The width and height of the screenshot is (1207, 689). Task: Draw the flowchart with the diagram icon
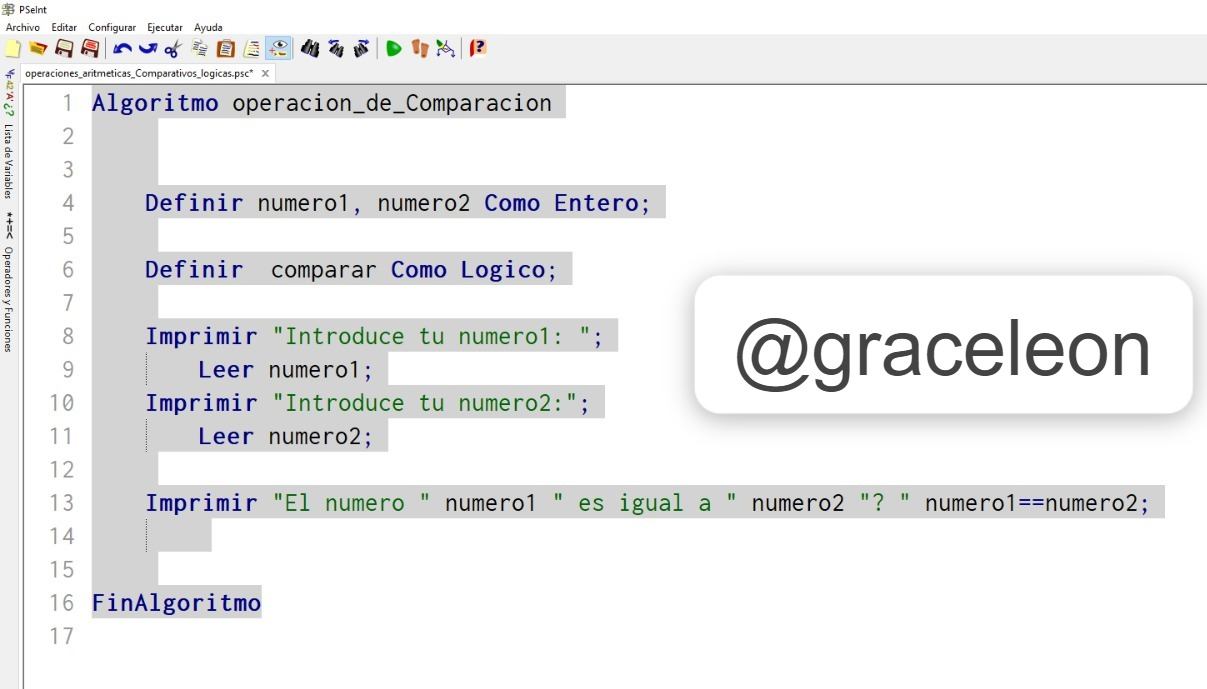[446, 48]
